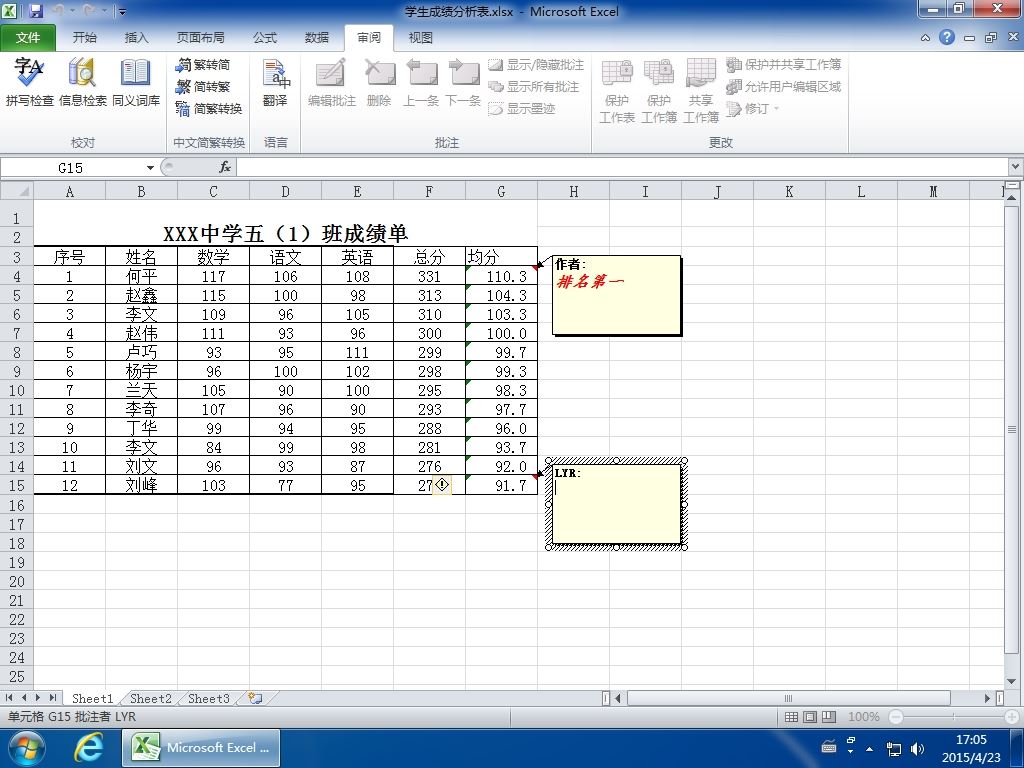Switch to the Formulas (公式) tab
The width and height of the screenshot is (1024, 768).
tap(264, 38)
